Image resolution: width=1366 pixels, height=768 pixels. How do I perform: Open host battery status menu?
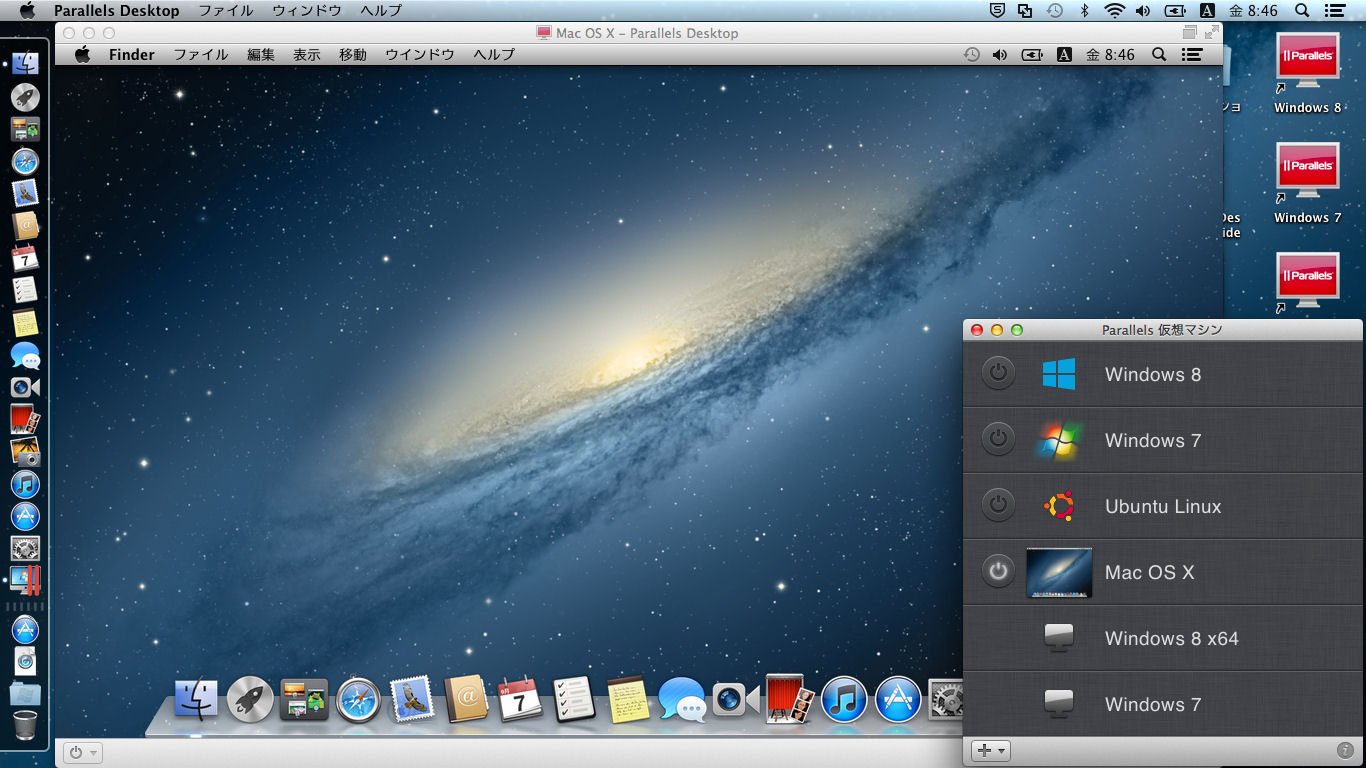[x=1175, y=11]
